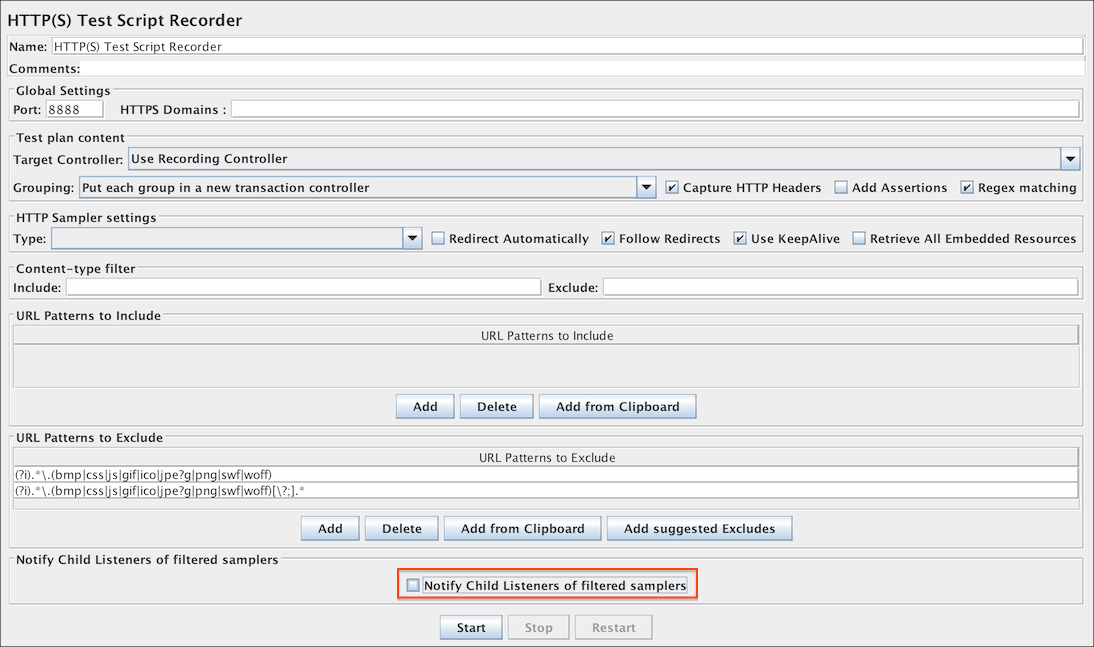Uncheck the Follow Redirects checkbox
The width and height of the screenshot is (1094, 647).
point(609,239)
